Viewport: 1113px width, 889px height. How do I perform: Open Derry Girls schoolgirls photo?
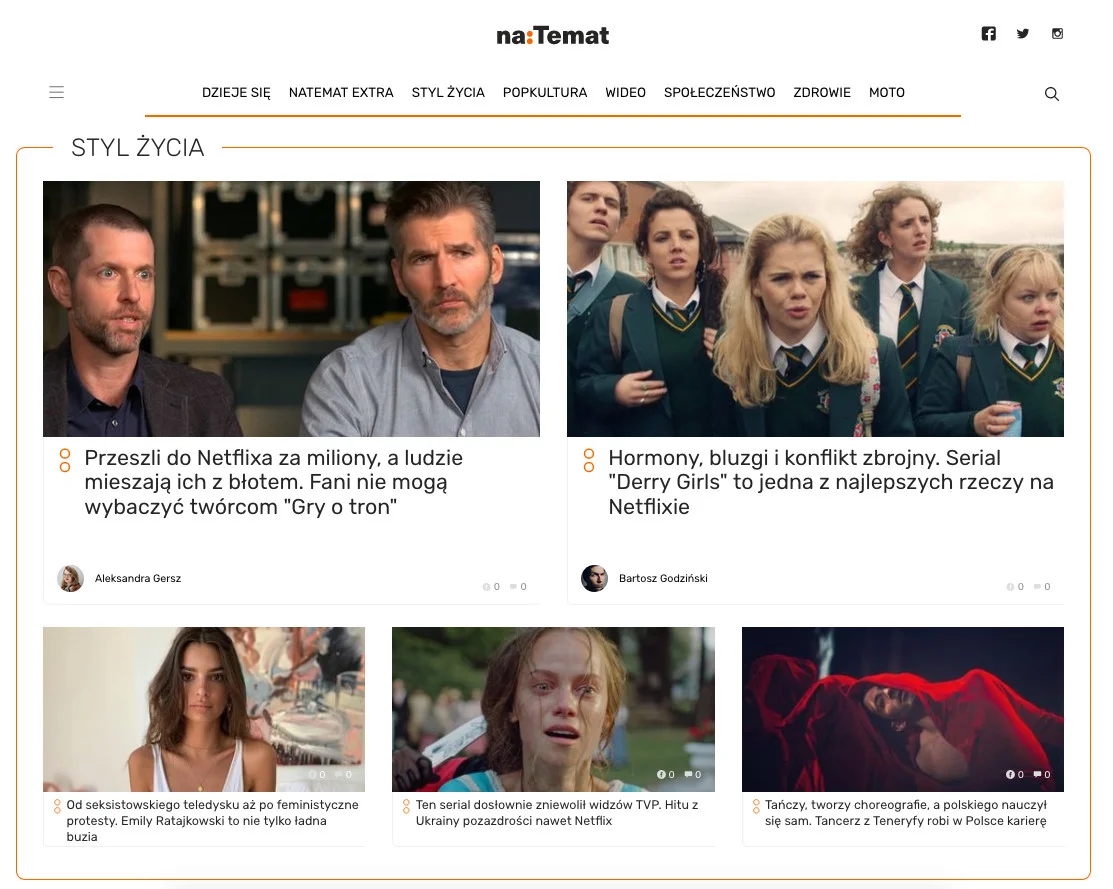[x=815, y=309]
